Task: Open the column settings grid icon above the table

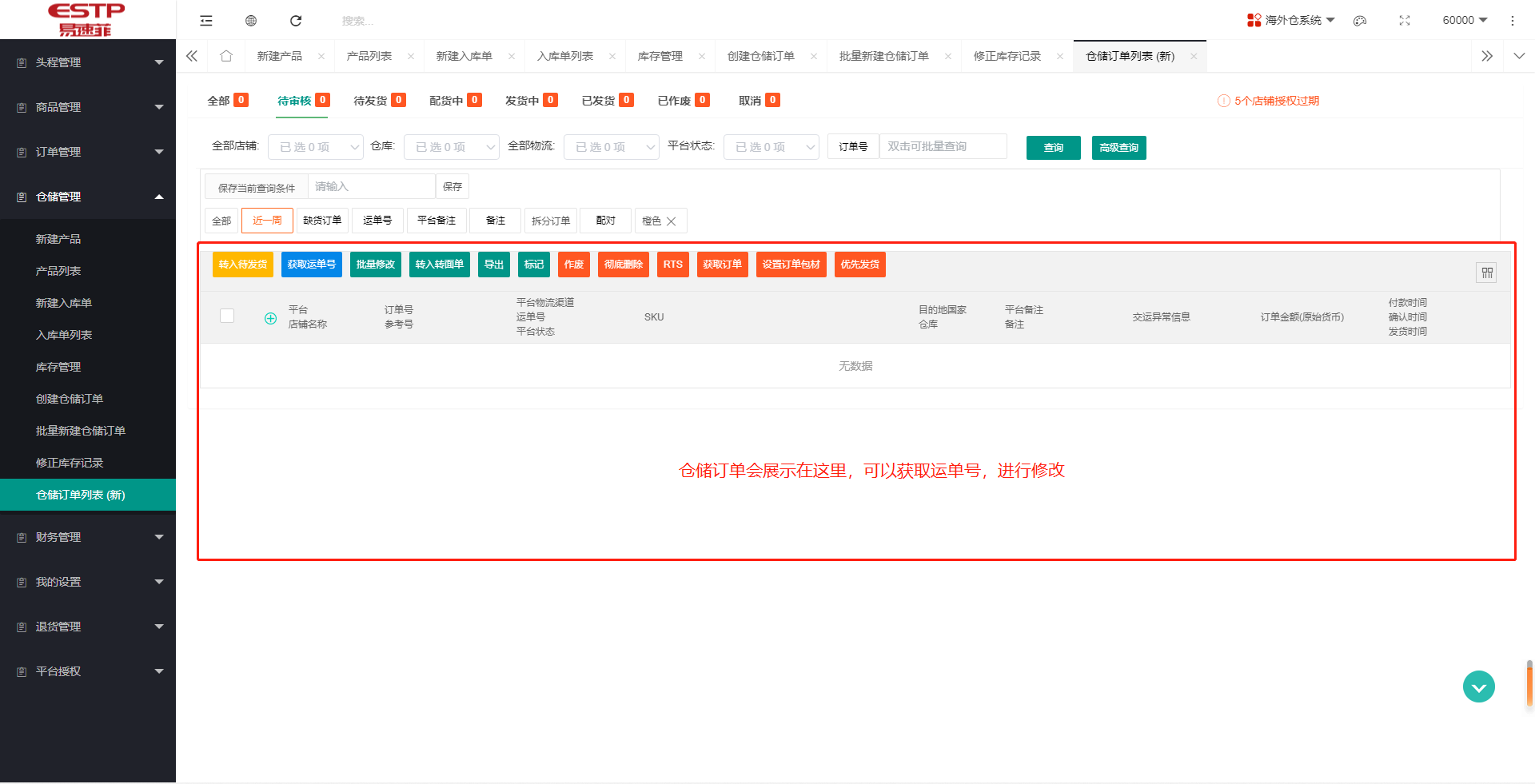Action: 1486,272
